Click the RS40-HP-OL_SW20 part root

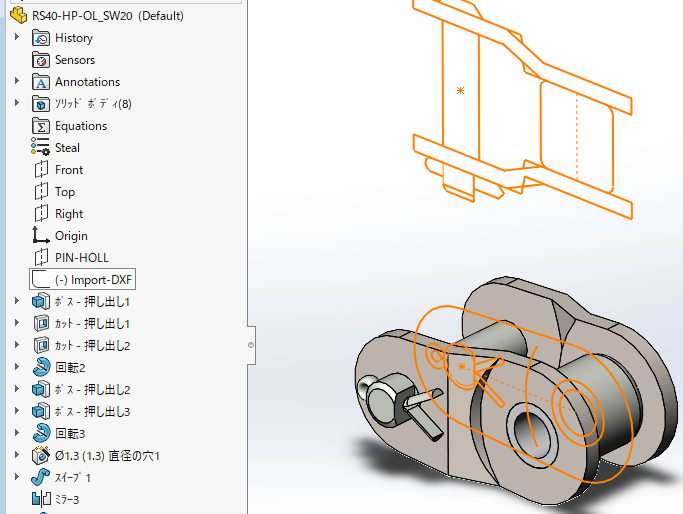click(x=97, y=16)
